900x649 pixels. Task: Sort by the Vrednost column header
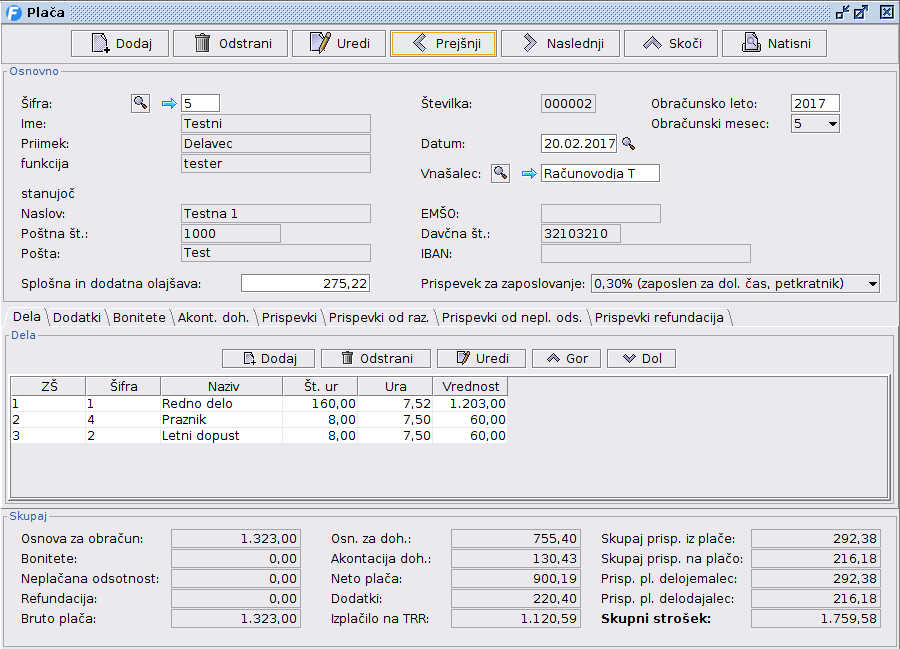469,386
